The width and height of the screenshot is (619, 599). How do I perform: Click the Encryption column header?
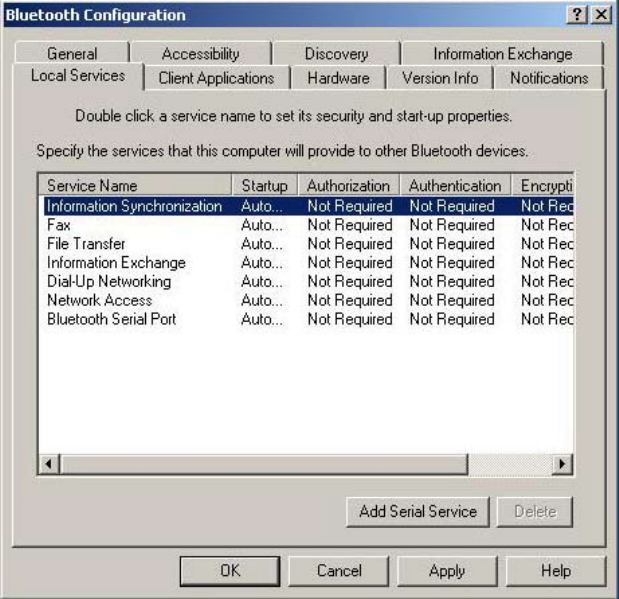point(542,186)
